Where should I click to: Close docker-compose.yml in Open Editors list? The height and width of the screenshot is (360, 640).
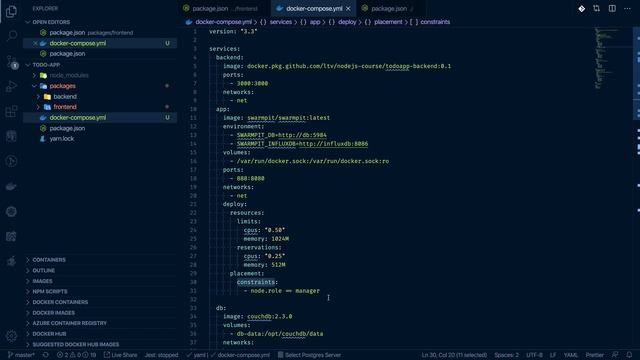coord(35,43)
